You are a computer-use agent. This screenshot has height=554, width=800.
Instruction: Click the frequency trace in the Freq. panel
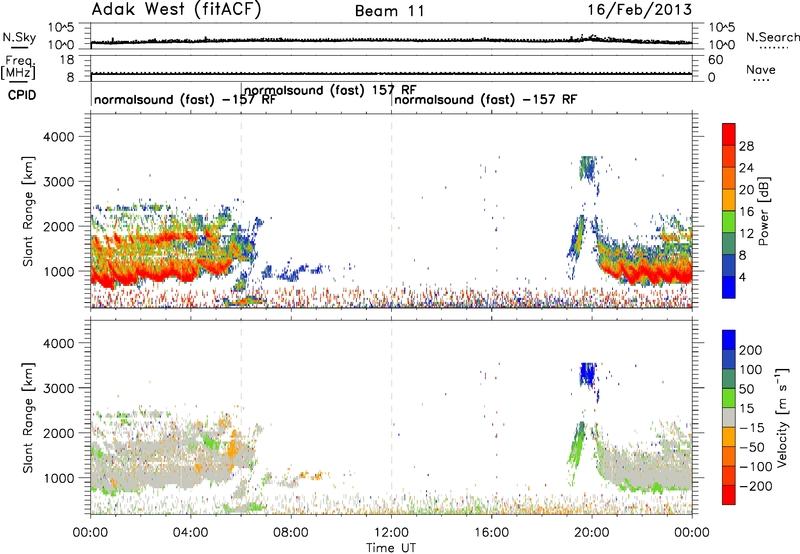[x=391, y=74]
